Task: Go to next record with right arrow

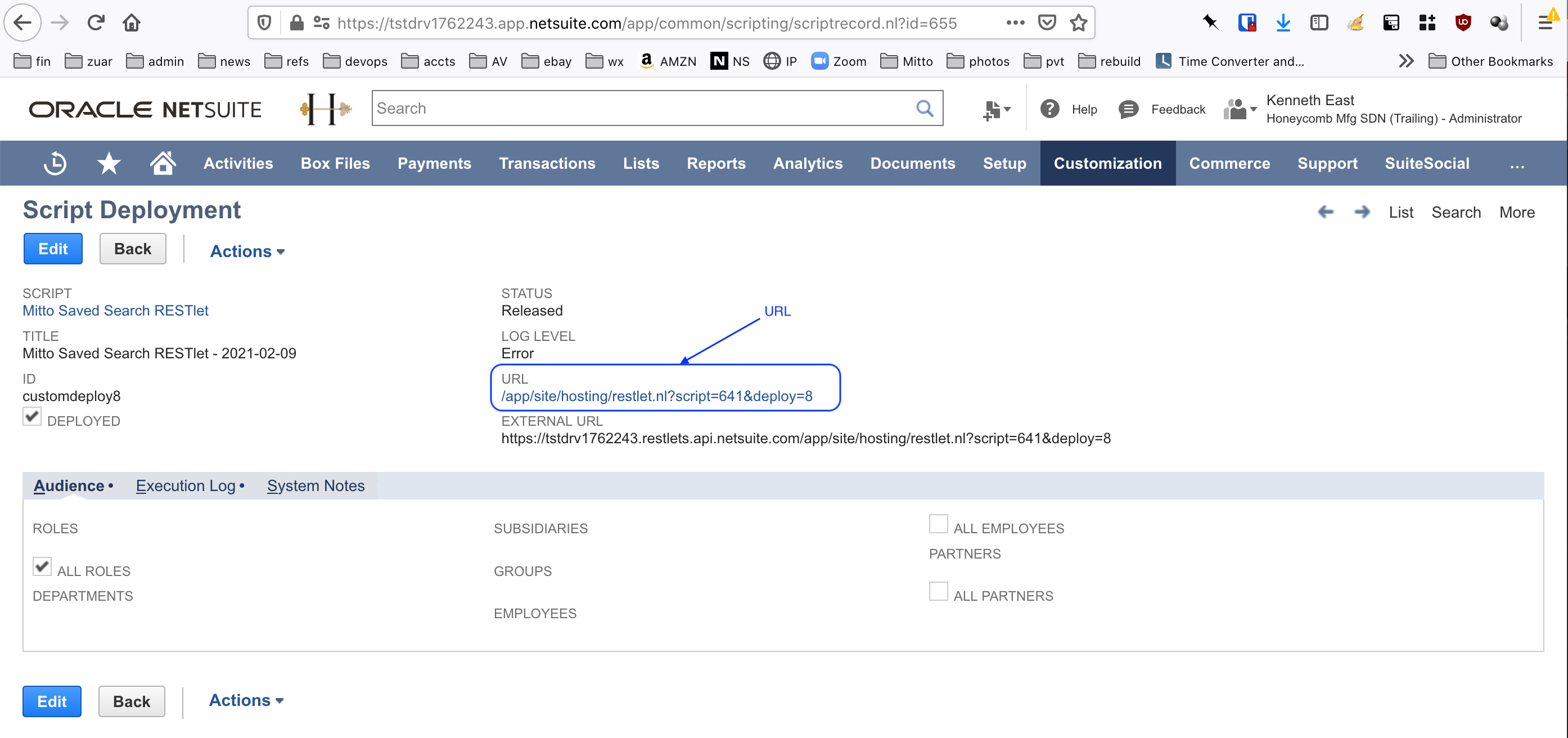Action: 1362,212
